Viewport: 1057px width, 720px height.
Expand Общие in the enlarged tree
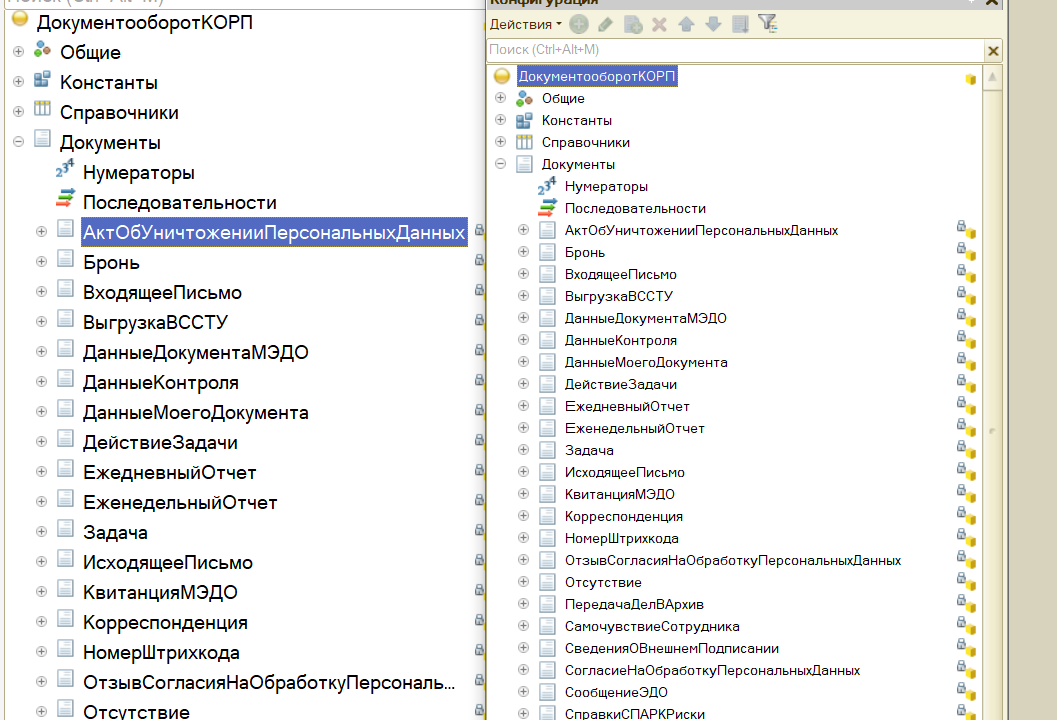pyautogui.click(x=19, y=52)
